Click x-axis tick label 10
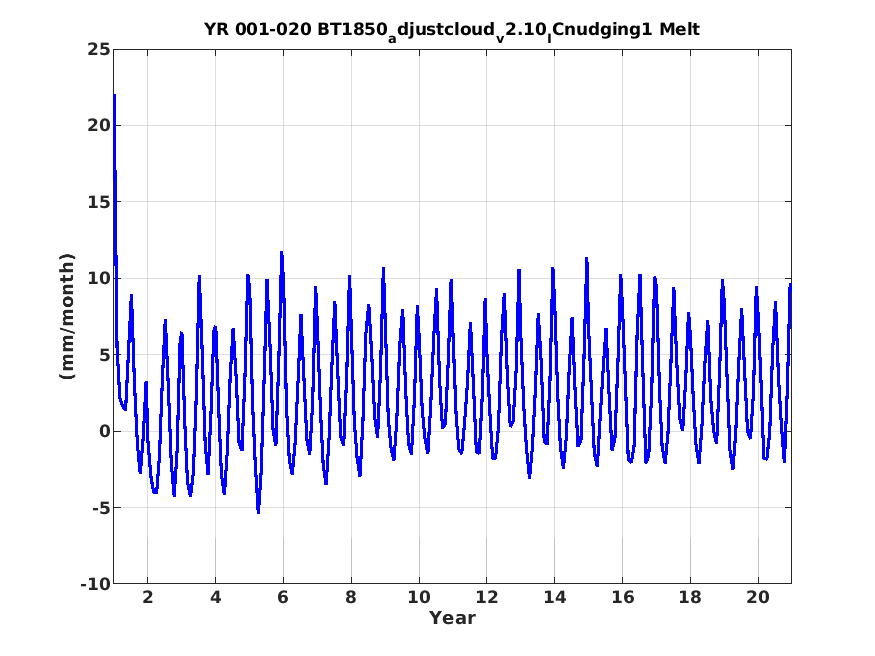 pyautogui.click(x=419, y=597)
